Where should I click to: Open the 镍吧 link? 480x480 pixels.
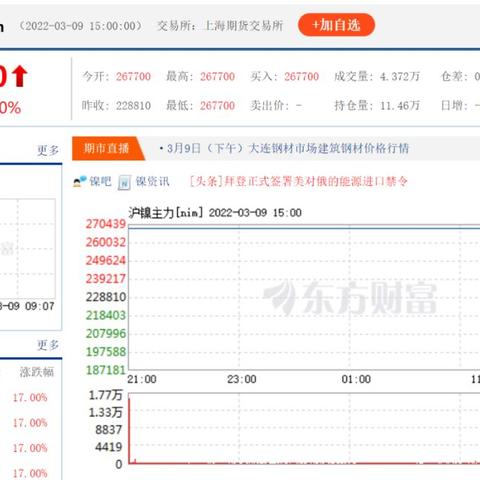click(x=100, y=182)
